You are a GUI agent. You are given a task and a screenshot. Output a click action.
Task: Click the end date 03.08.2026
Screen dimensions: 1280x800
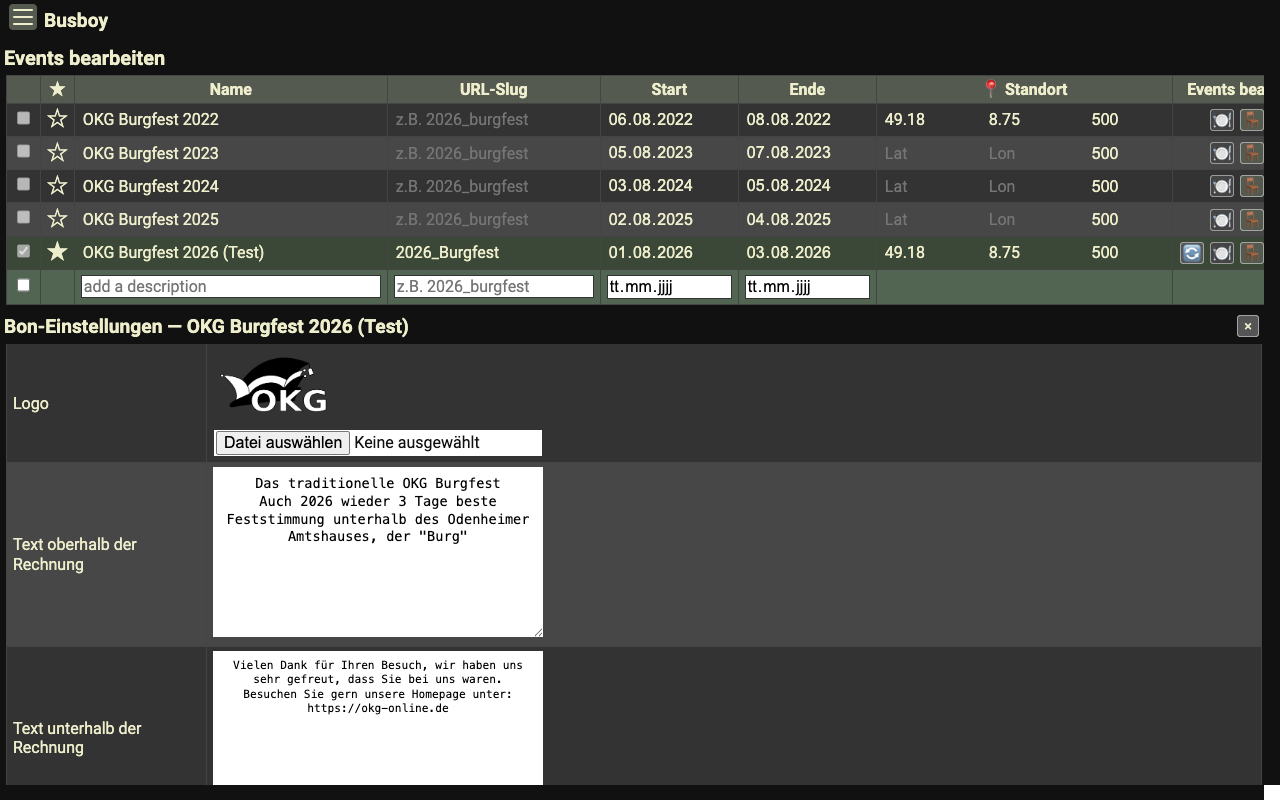tap(788, 252)
